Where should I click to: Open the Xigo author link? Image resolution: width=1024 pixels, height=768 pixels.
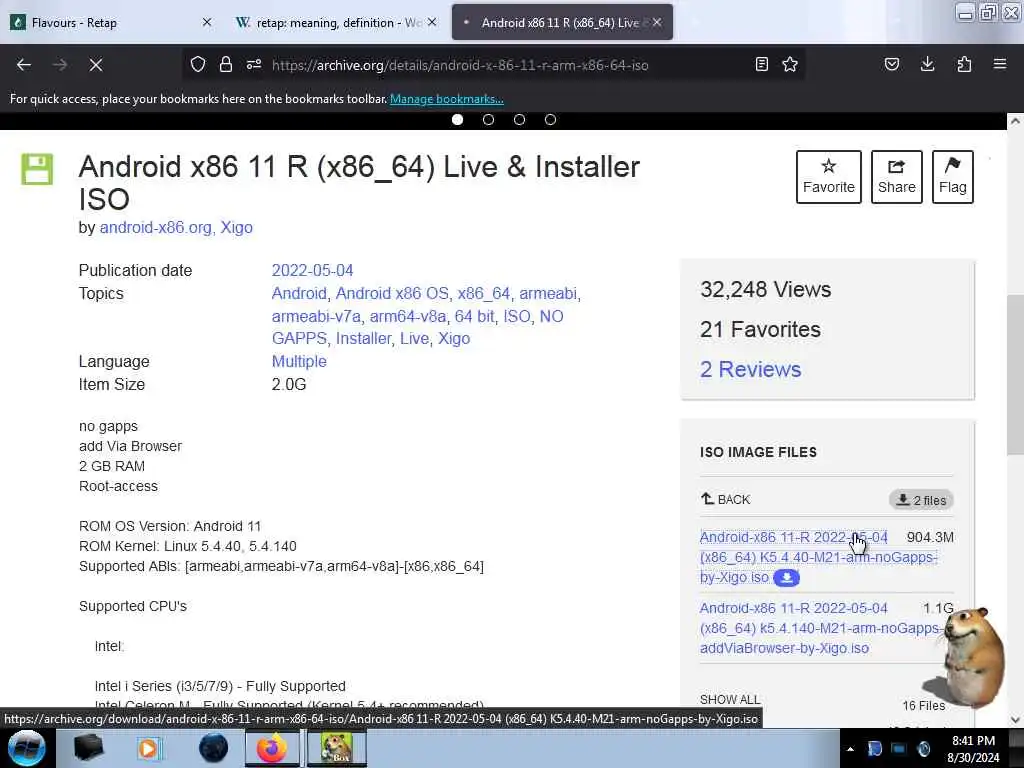point(236,227)
